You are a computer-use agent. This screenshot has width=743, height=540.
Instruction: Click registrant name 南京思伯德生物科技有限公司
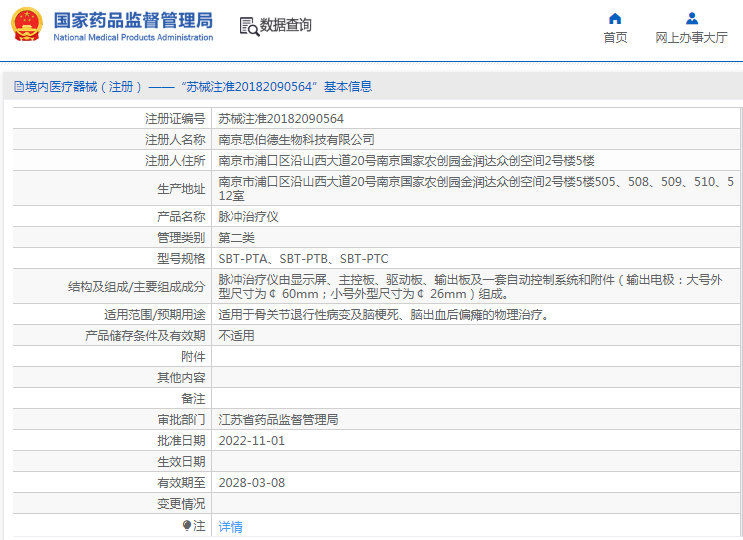[296, 139]
